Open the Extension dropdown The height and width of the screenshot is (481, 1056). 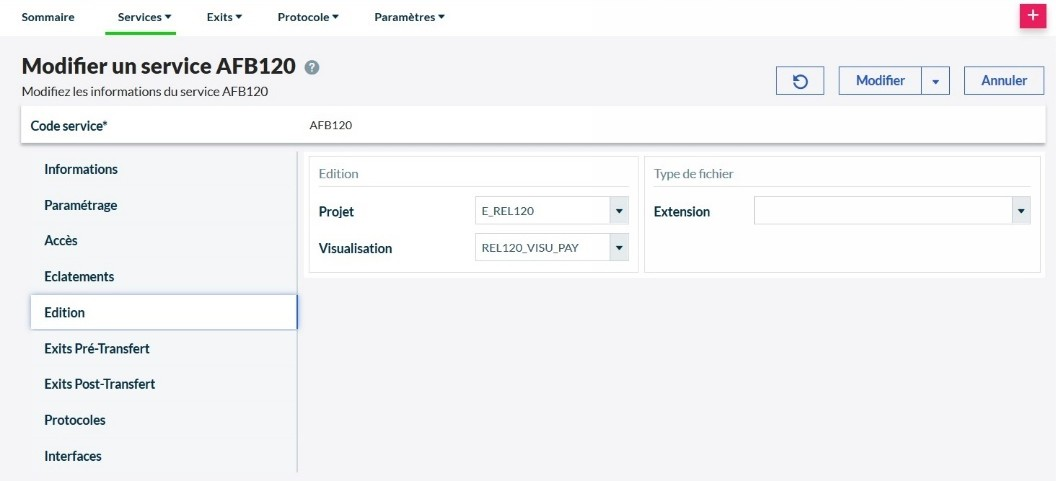(x=1021, y=211)
